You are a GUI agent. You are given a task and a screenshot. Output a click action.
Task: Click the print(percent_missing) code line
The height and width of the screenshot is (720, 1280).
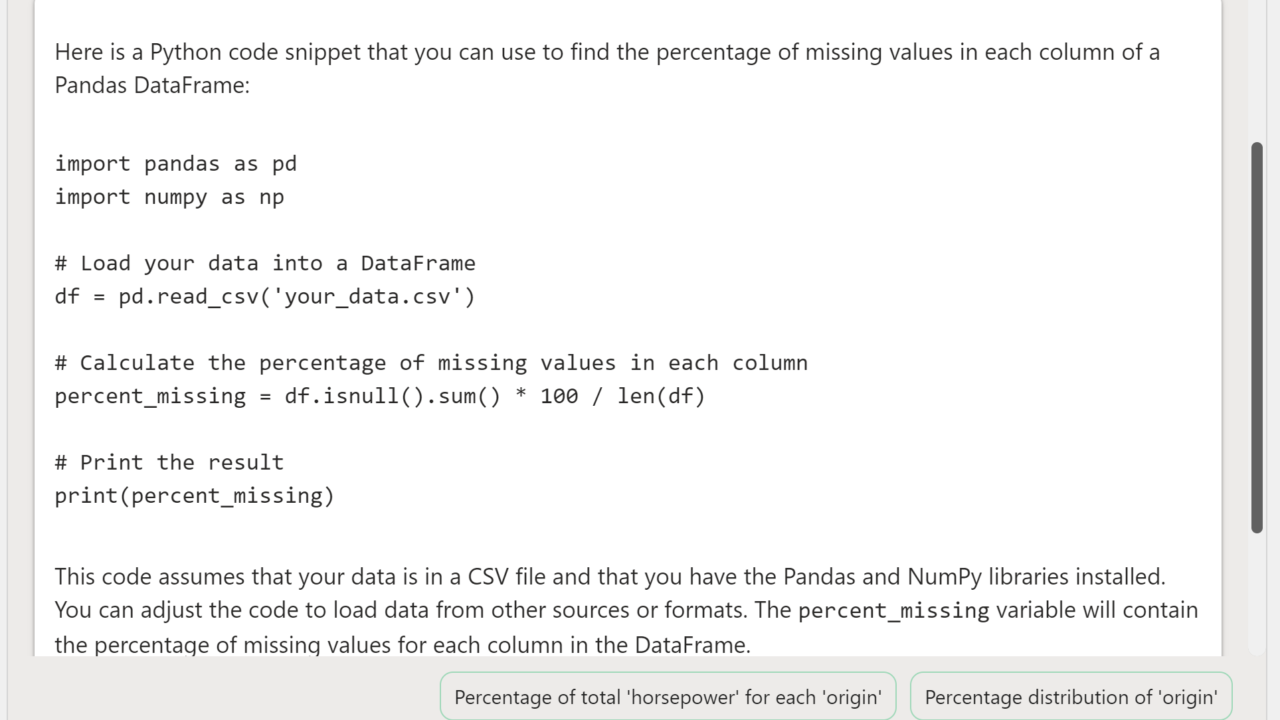tap(195, 495)
